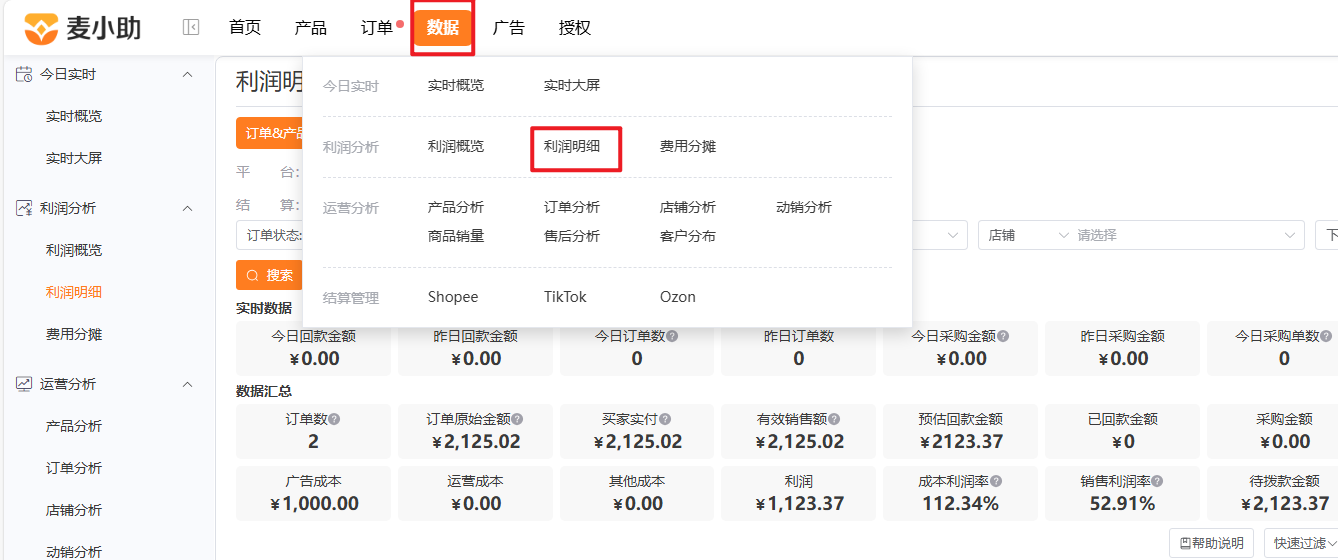
Task: Select 利润概览 in the dropdown menu
Action: click(x=456, y=147)
